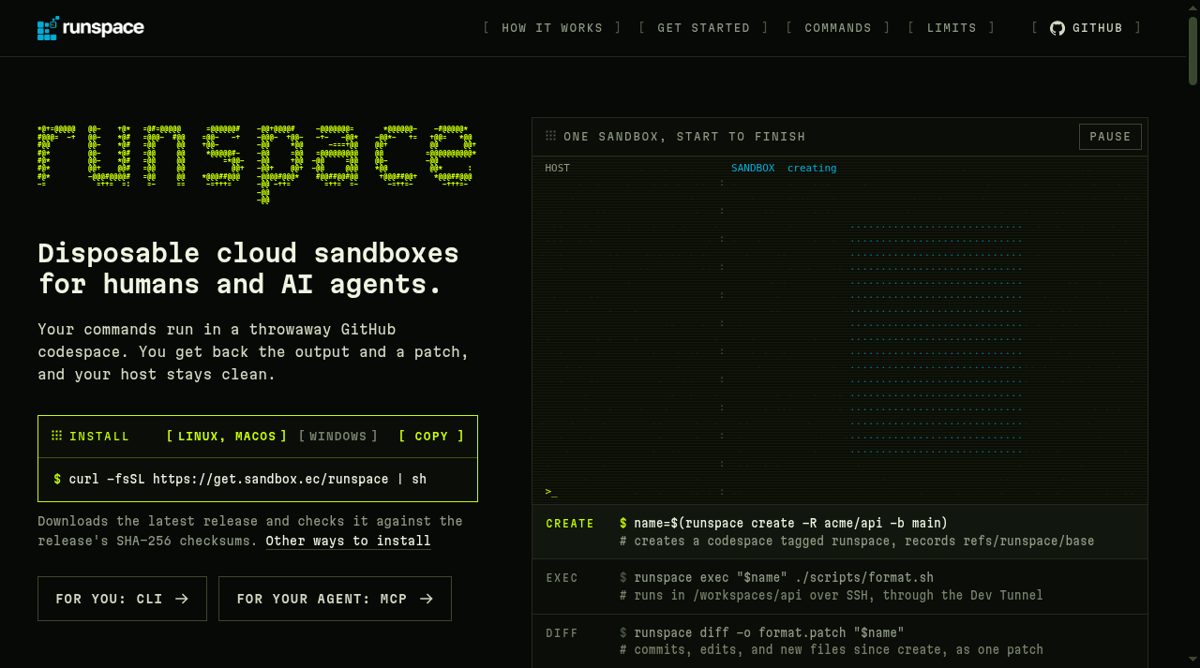Open the GET STARTED nav item
This screenshot has width=1200, height=668.
point(703,28)
